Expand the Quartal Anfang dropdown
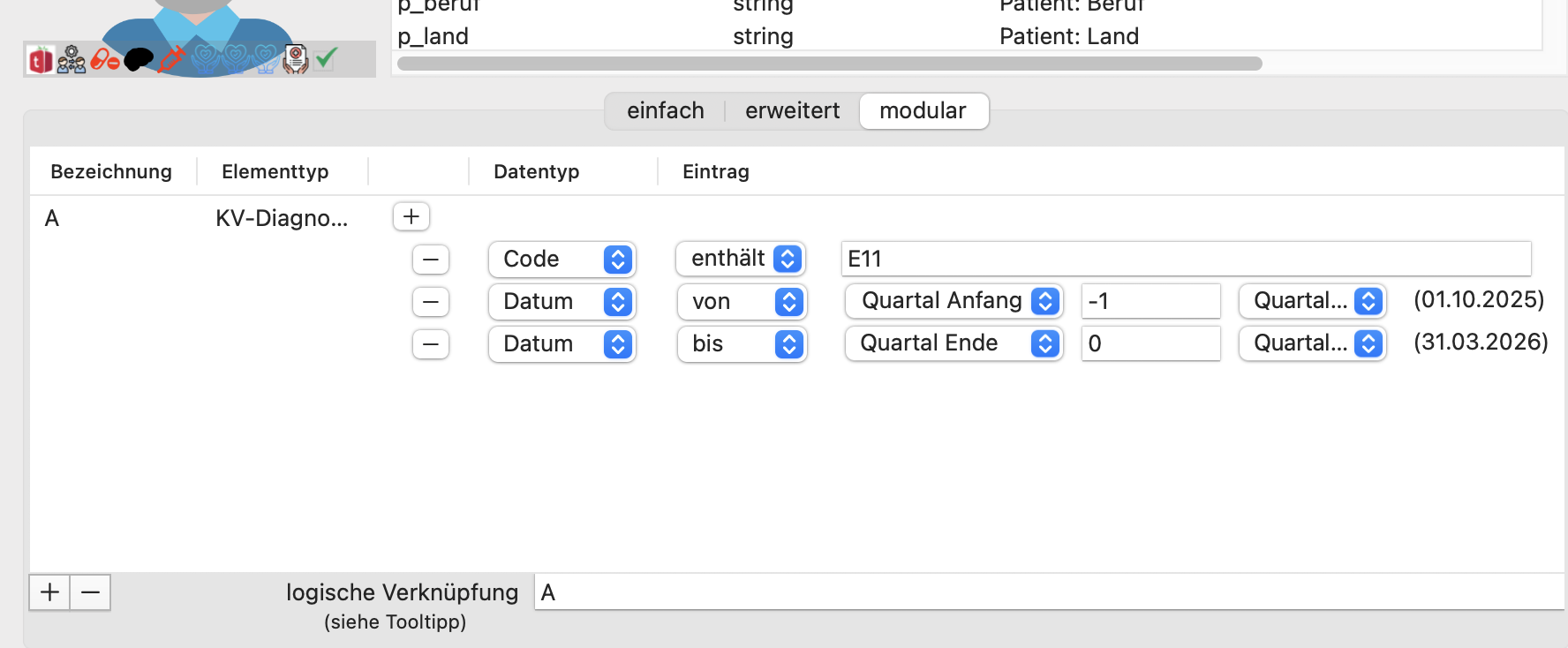 tap(954, 301)
